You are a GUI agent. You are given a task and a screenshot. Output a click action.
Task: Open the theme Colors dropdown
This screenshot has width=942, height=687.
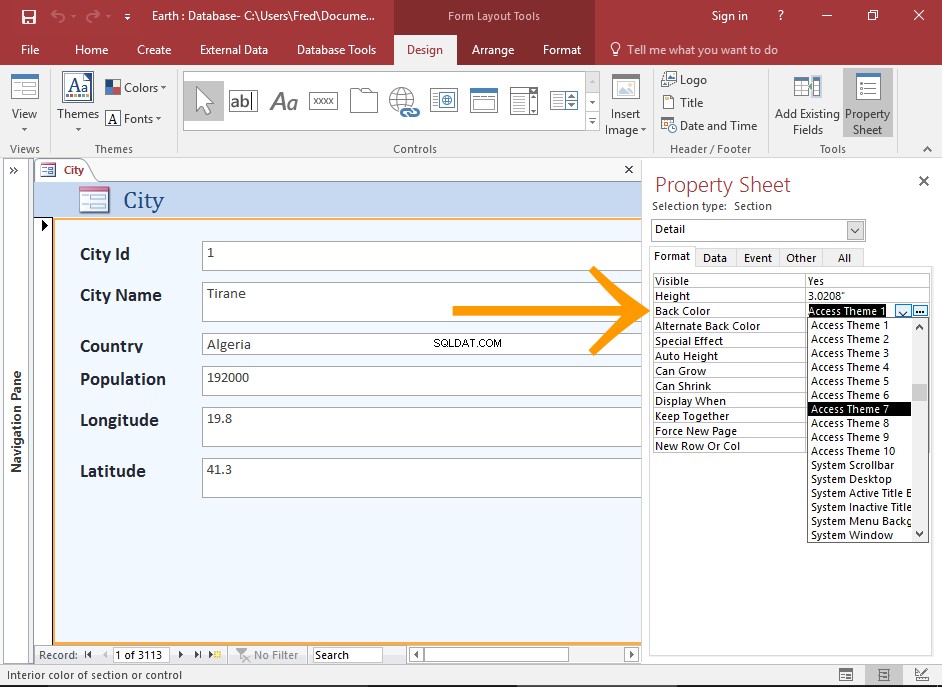[136, 88]
